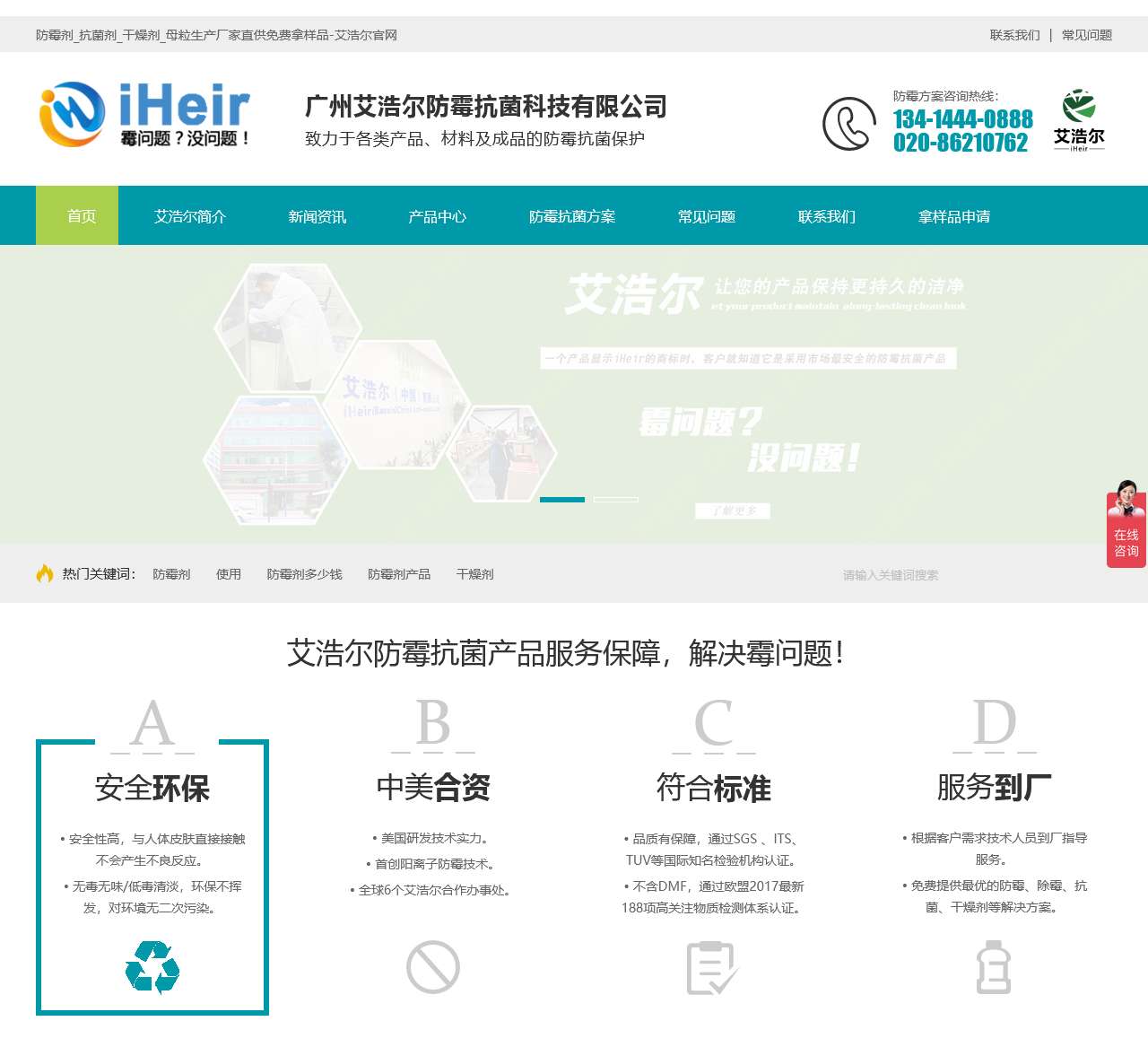This screenshot has width=1148, height=1047.
Task: Click the 联系我们 link in top bar
Action: [x=1015, y=35]
